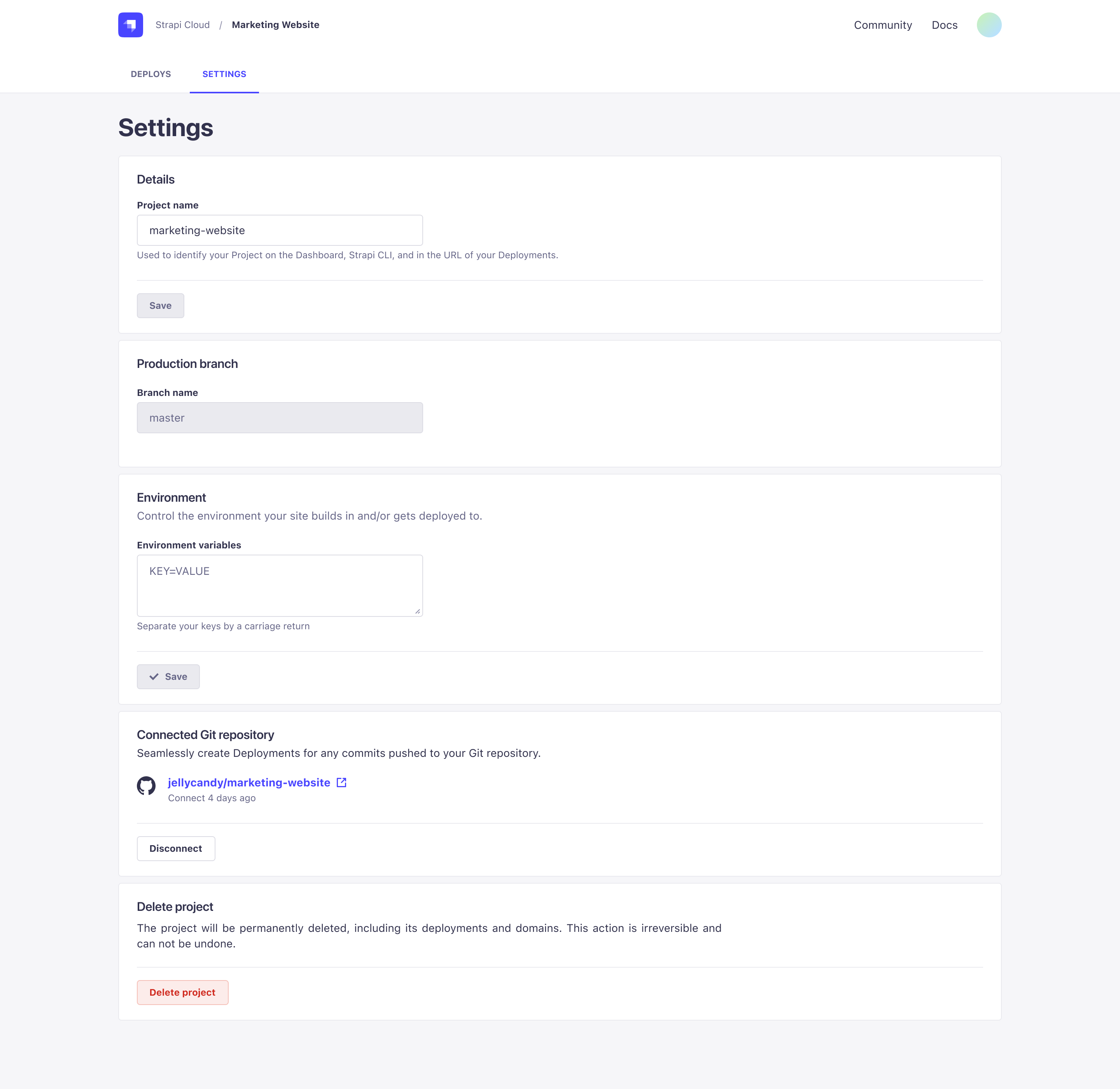Image resolution: width=1120 pixels, height=1089 pixels.
Task: Open the user avatar in the top right
Action: pyautogui.click(x=989, y=25)
